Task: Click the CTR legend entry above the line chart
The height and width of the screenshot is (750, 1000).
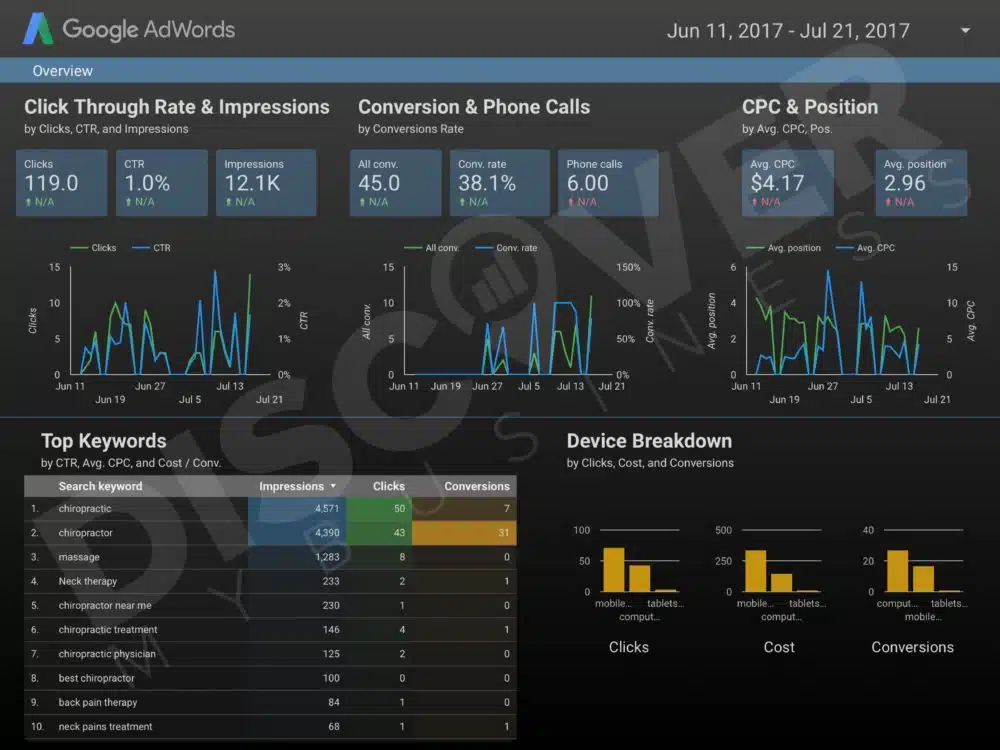Action: (x=151, y=247)
